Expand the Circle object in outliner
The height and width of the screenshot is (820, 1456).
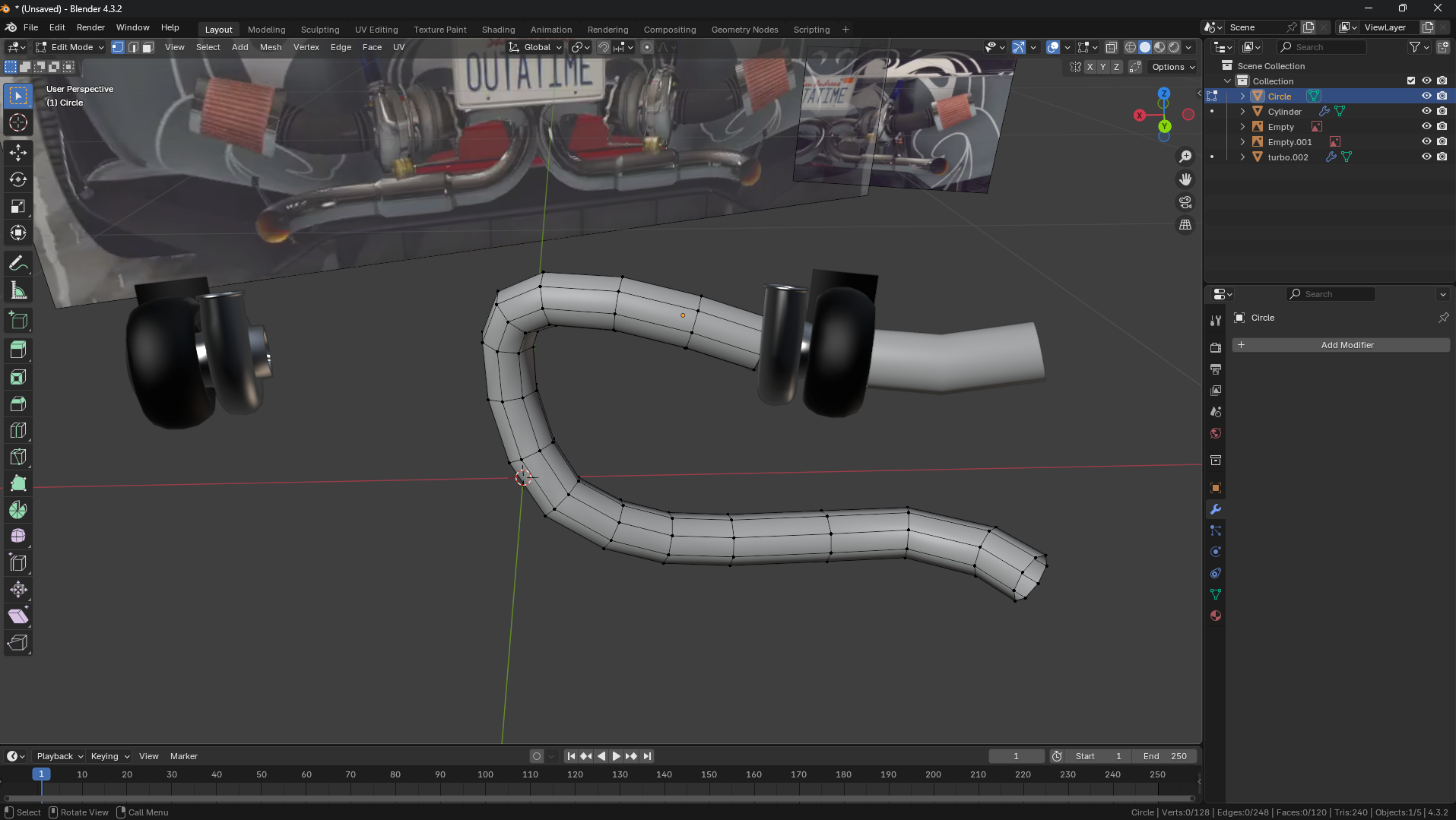1242,97
